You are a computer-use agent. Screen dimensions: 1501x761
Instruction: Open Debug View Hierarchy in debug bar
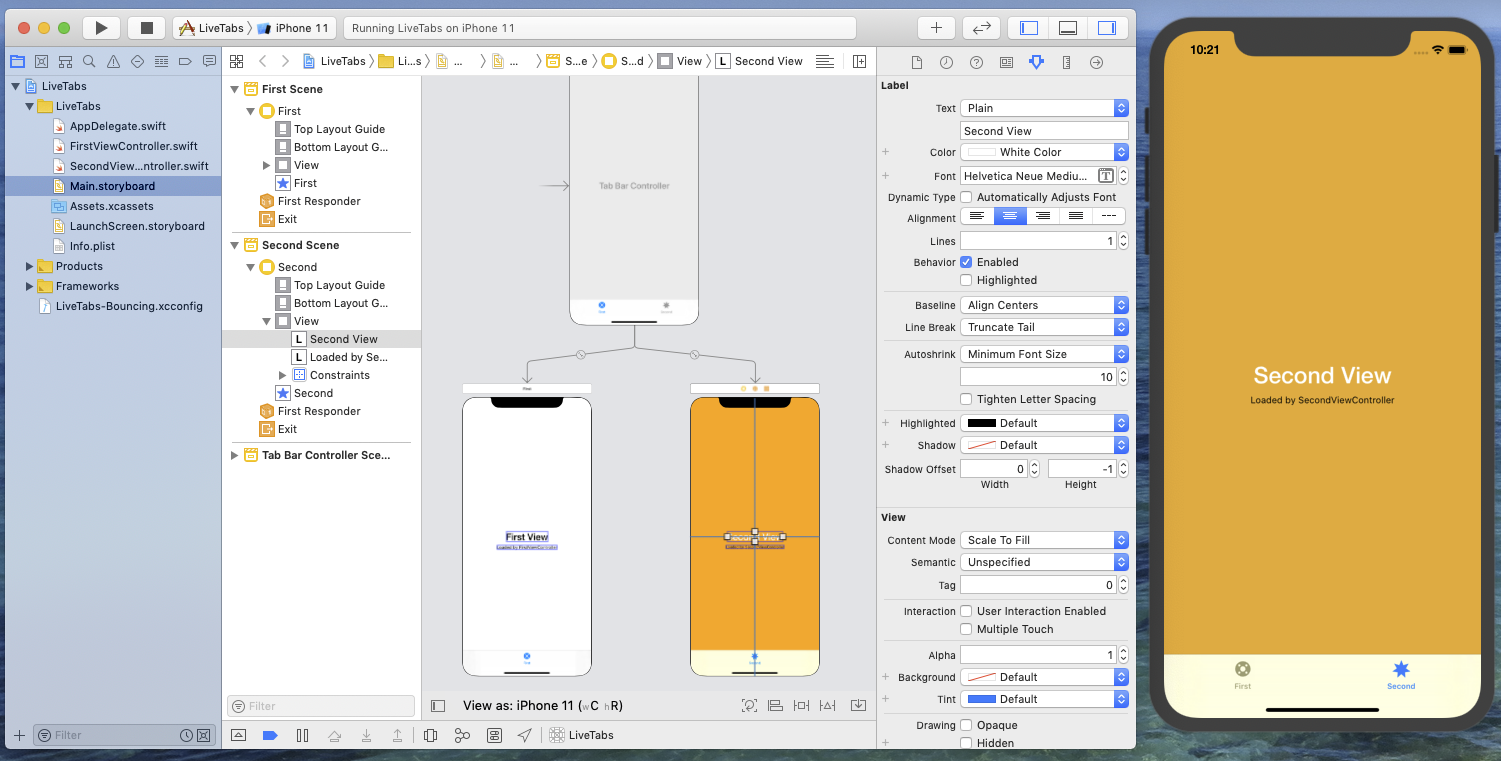click(430, 735)
